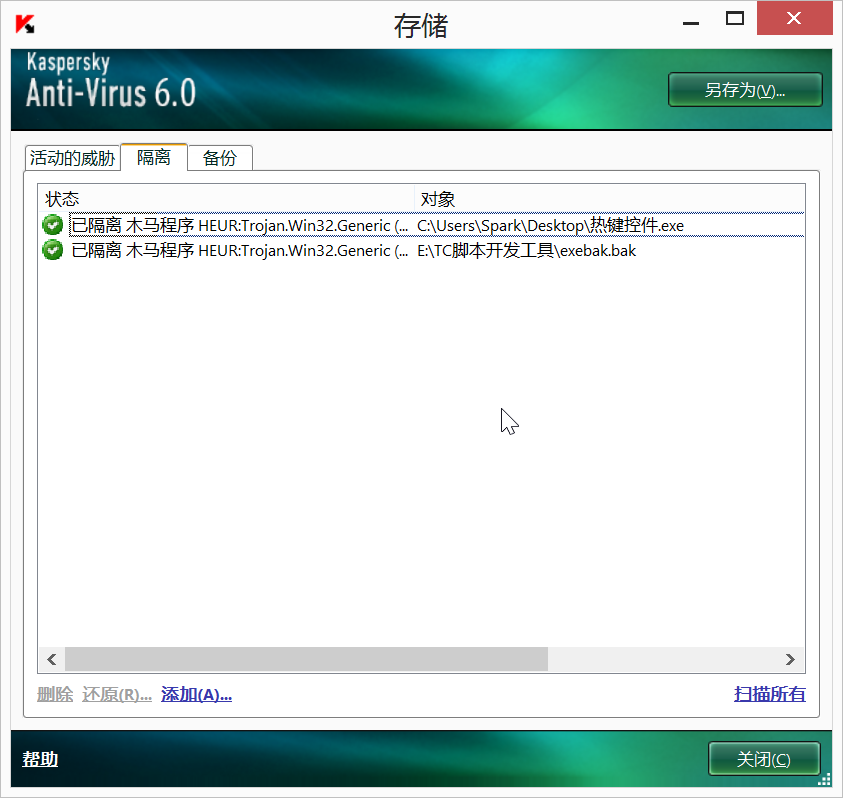Image resolution: width=843 pixels, height=798 pixels.
Task: Click the 还原(R)... link
Action: pyautogui.click(x=117, y=694)
